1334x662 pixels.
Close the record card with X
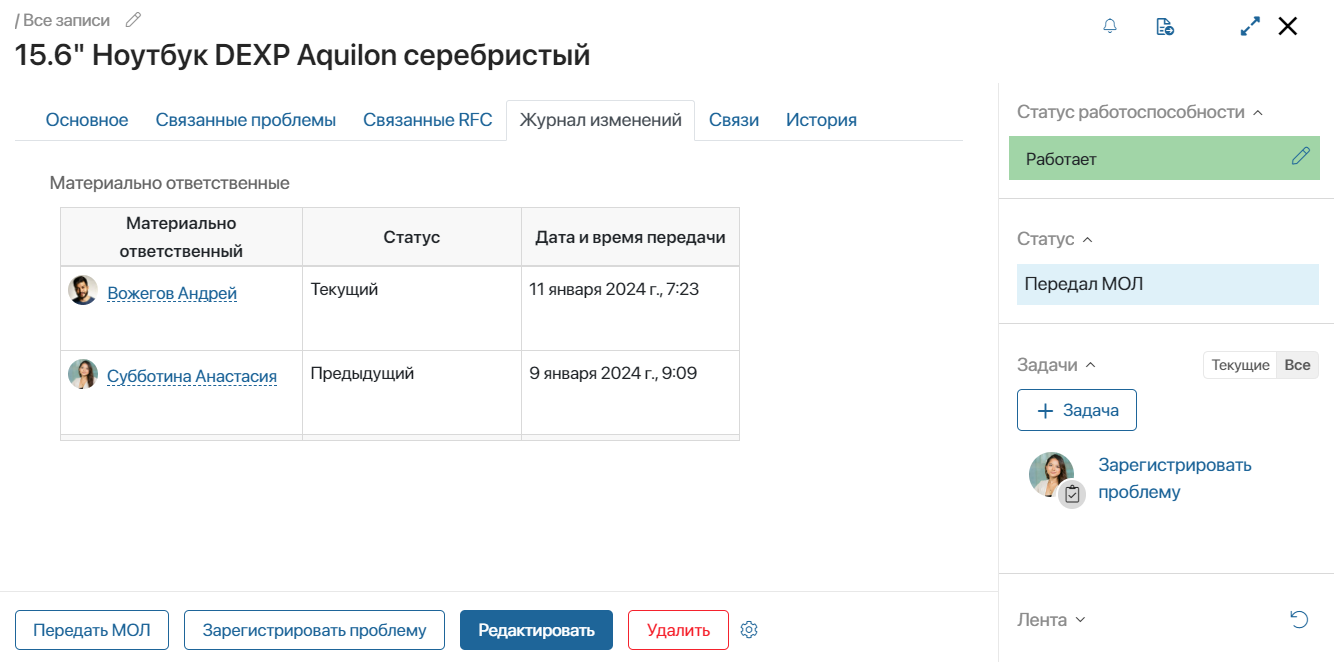pyautogui.click(x=1288, y=27)
